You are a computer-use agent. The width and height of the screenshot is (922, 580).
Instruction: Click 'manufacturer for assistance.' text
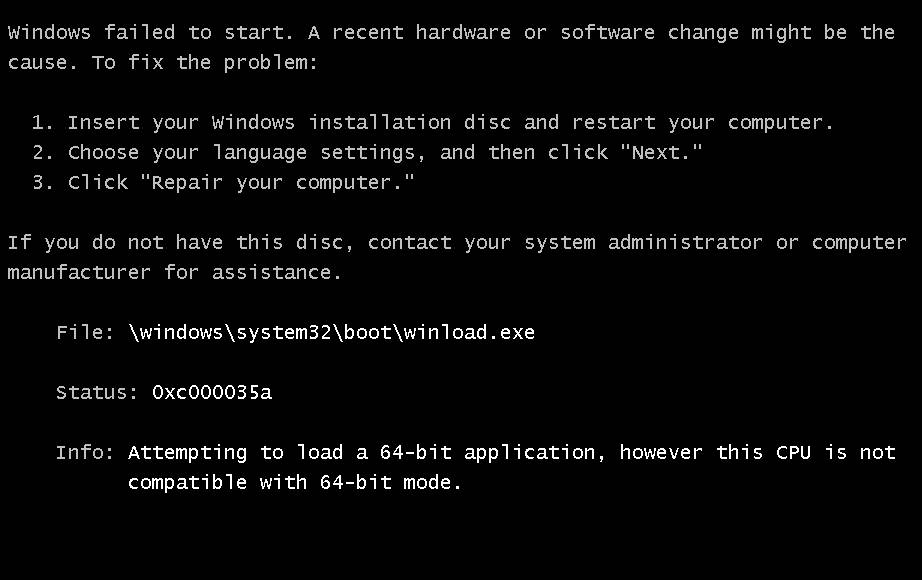(x=175, y=272)
